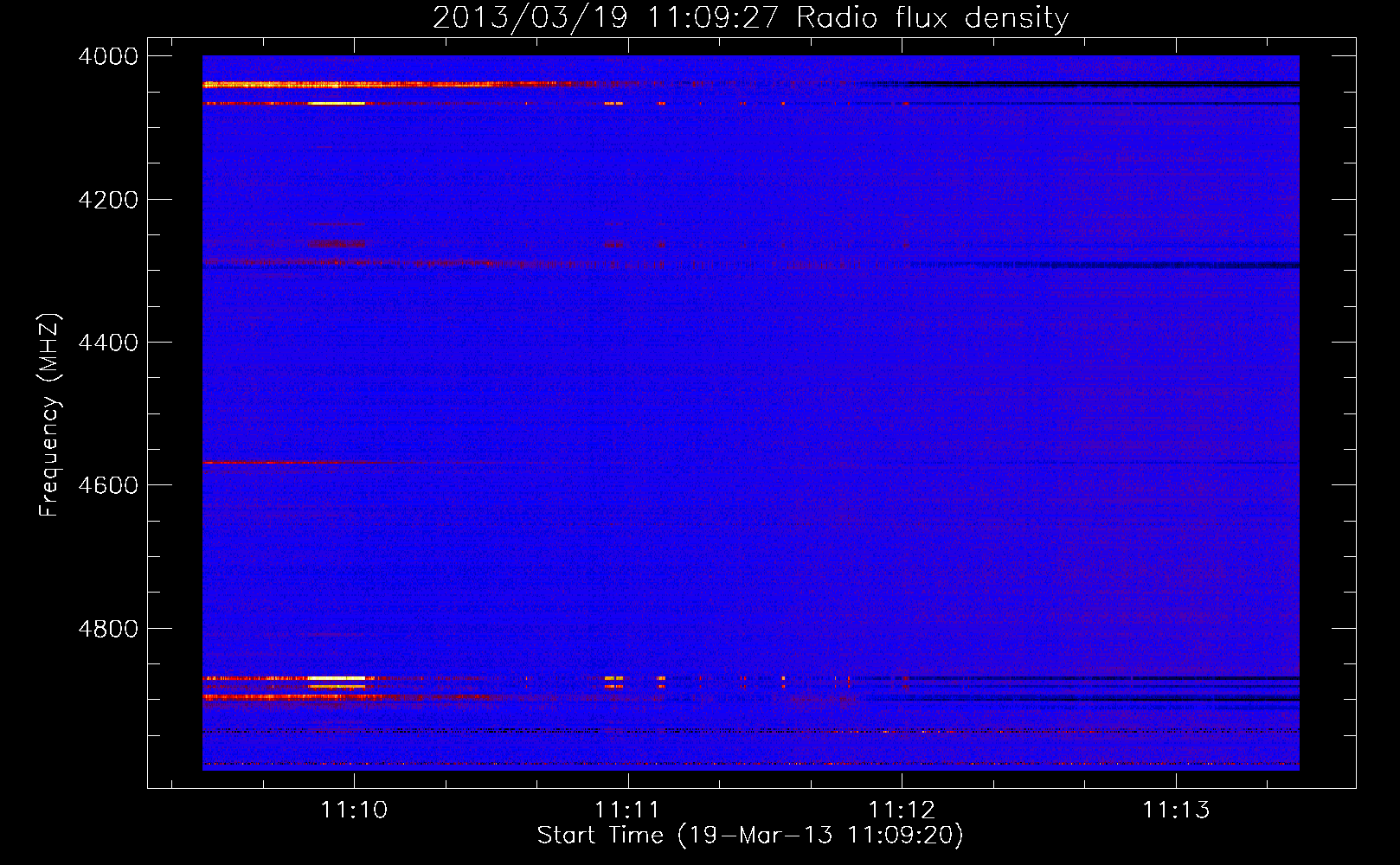Select the 4800 frequency axis label
The height and width of the screenshot is (865, 1400).
pyautogui.click(x=108, y=628)
